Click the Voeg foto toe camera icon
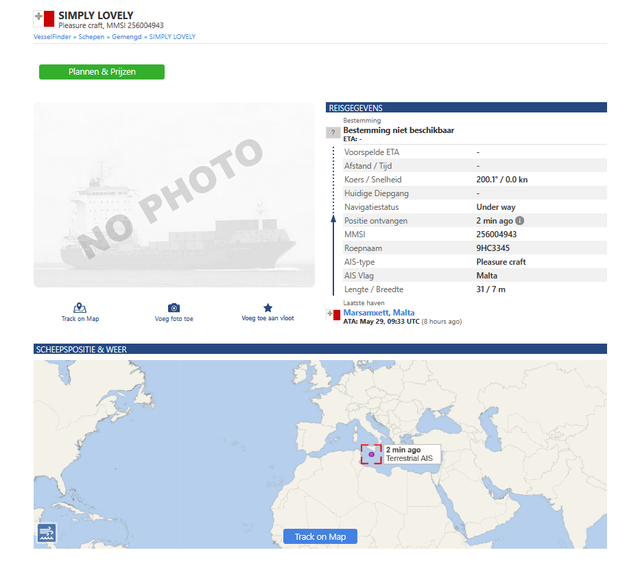 pos(174,307)
